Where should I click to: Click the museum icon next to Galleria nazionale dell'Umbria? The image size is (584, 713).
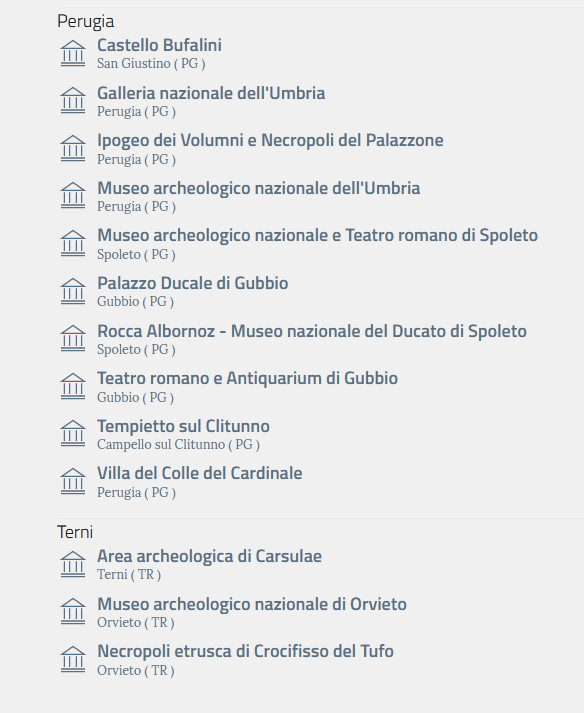pyautogui.click(x=73, y=100)
